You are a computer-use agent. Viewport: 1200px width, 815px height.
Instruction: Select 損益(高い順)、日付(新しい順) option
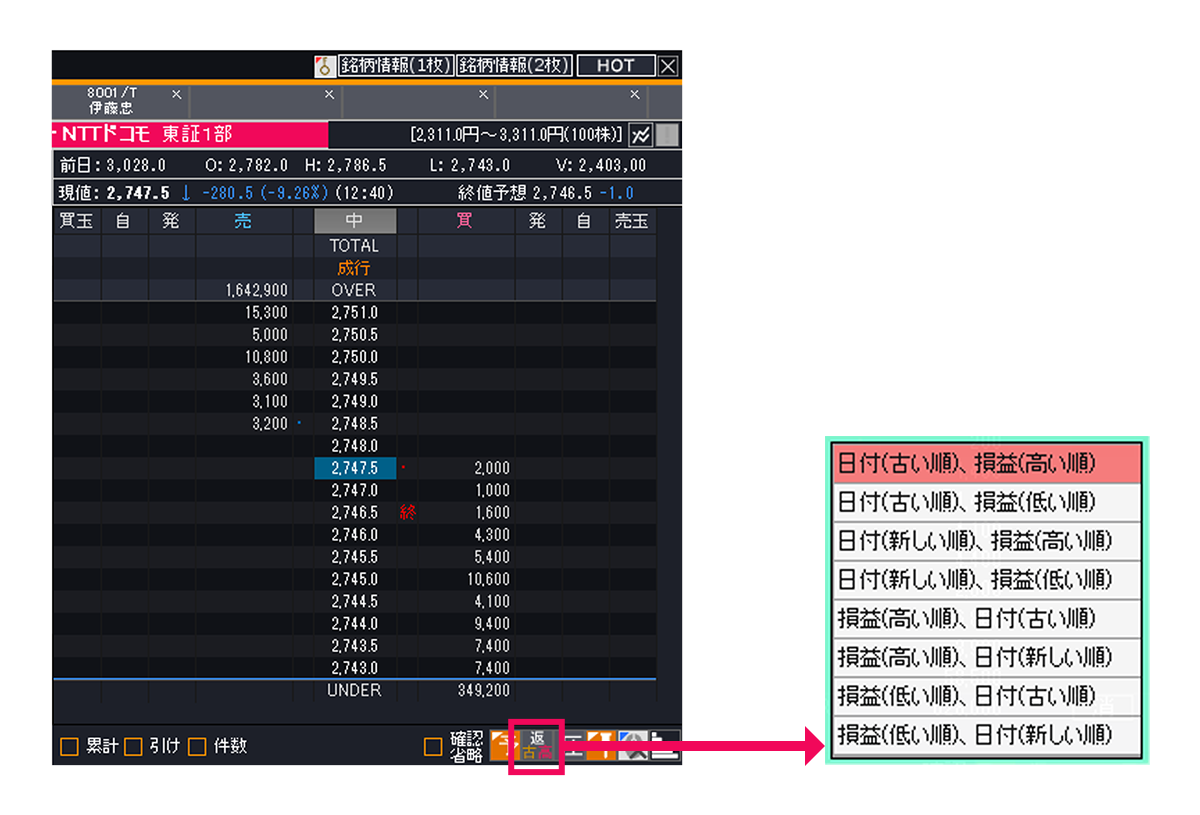987,658
